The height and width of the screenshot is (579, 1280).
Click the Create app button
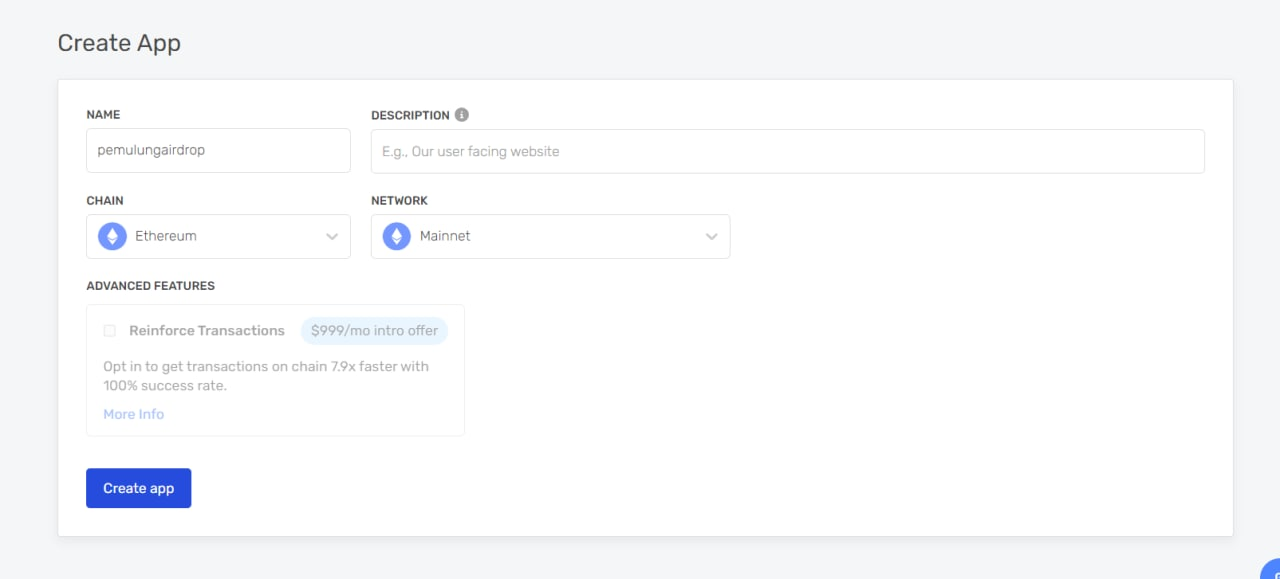coord(138,488)
